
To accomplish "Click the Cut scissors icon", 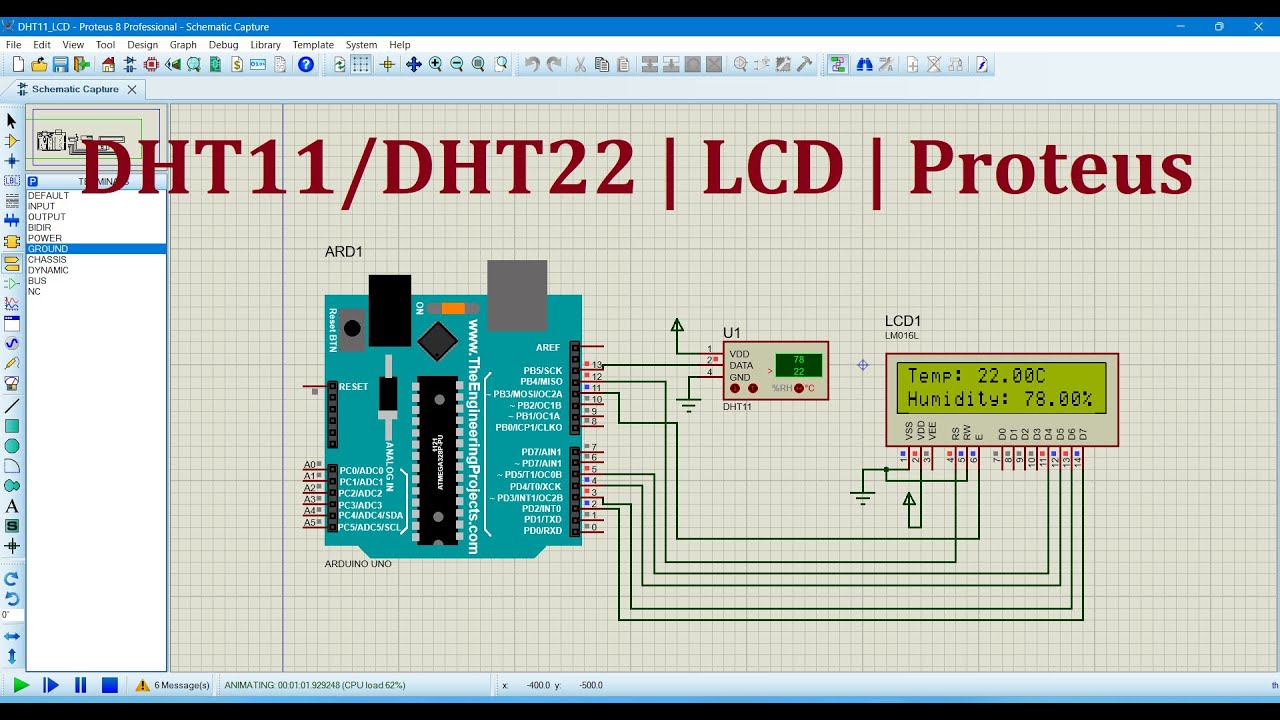I will [x=579, y=64].
